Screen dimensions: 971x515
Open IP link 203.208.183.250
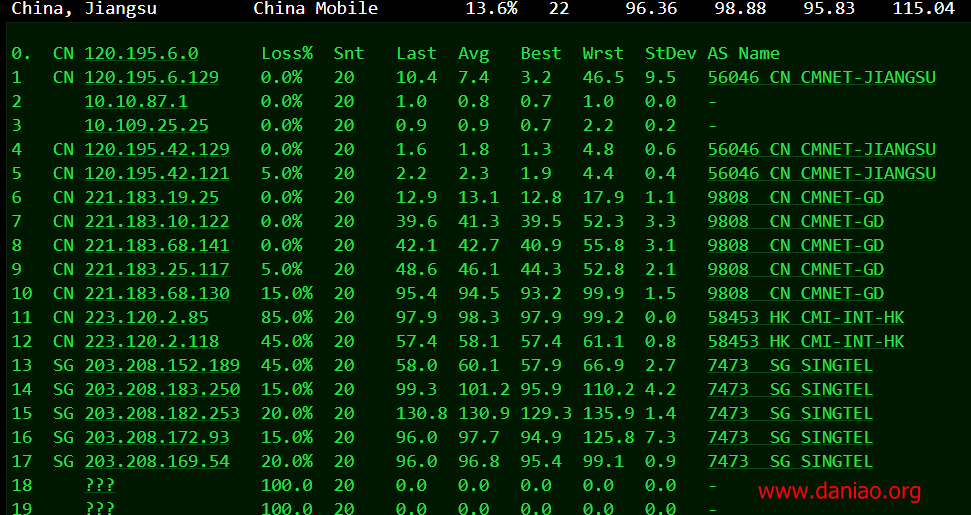point(162,389)
